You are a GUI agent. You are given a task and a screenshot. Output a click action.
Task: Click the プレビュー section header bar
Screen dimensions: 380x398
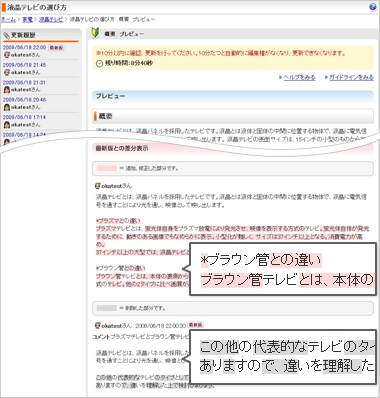(x=233, y=96)
